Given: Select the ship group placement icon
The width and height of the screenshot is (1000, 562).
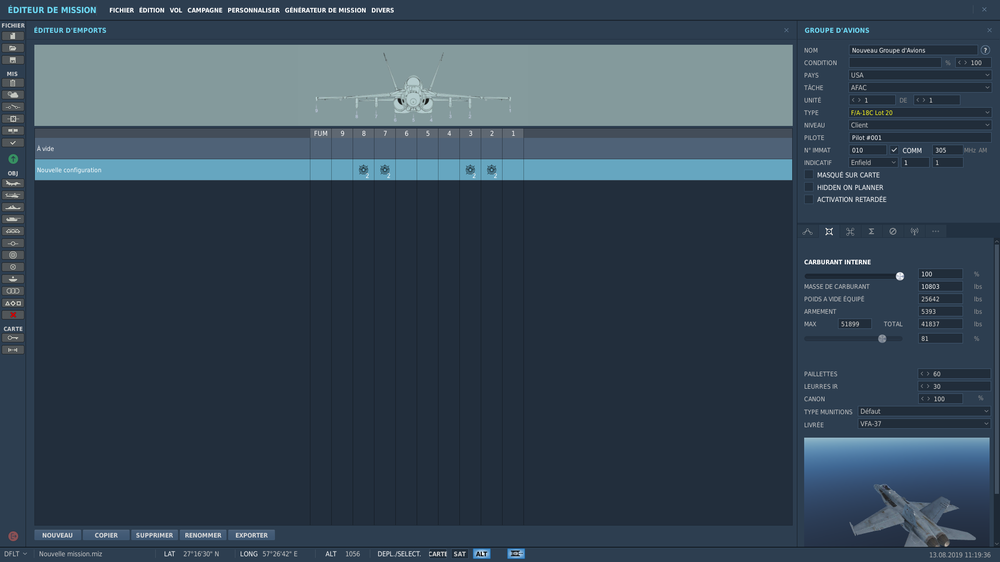Looking at the screenshot, I should 13,207.
